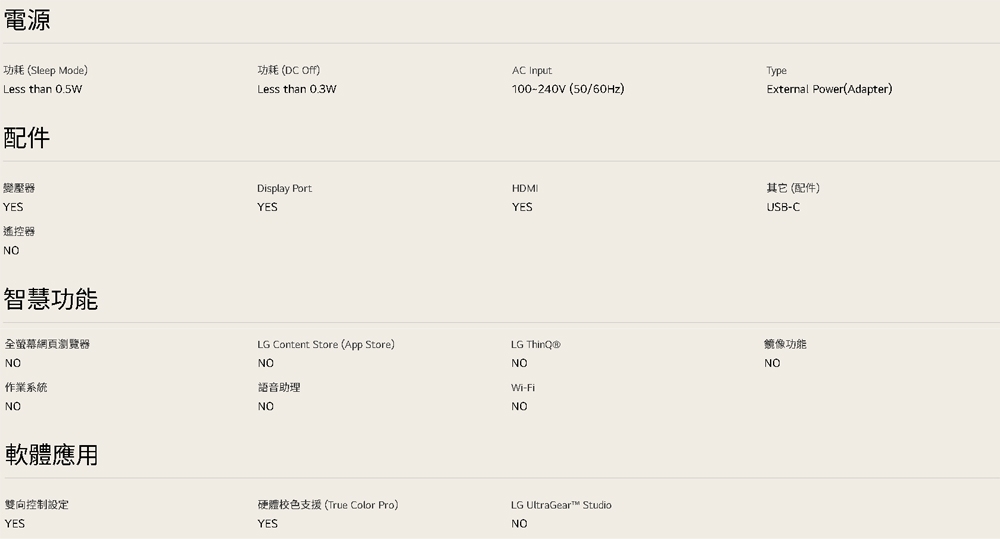Select the AC Input label
Viewport: 1000px width, 539px height.
pos(532,71)
